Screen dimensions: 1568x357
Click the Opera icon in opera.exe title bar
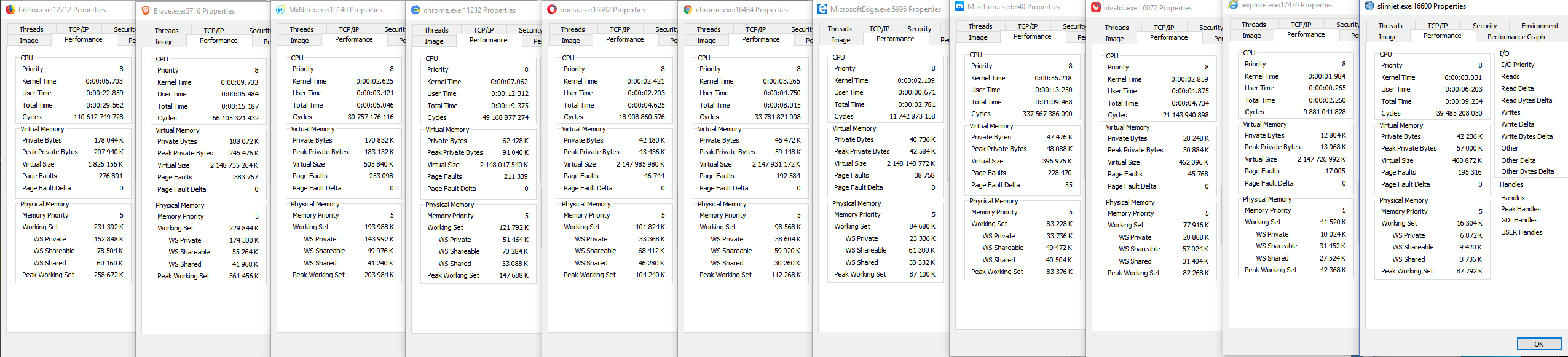(x=551, y=10)
